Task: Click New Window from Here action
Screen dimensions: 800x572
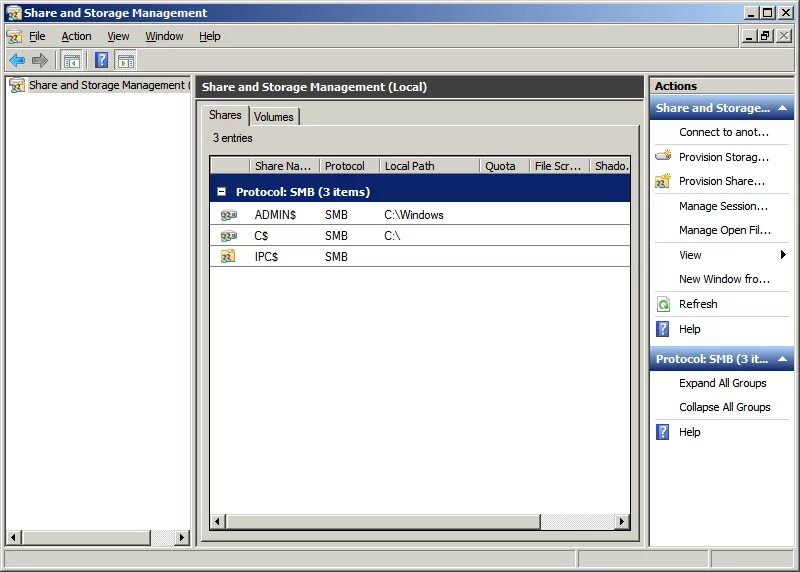Action: (724, 279)
